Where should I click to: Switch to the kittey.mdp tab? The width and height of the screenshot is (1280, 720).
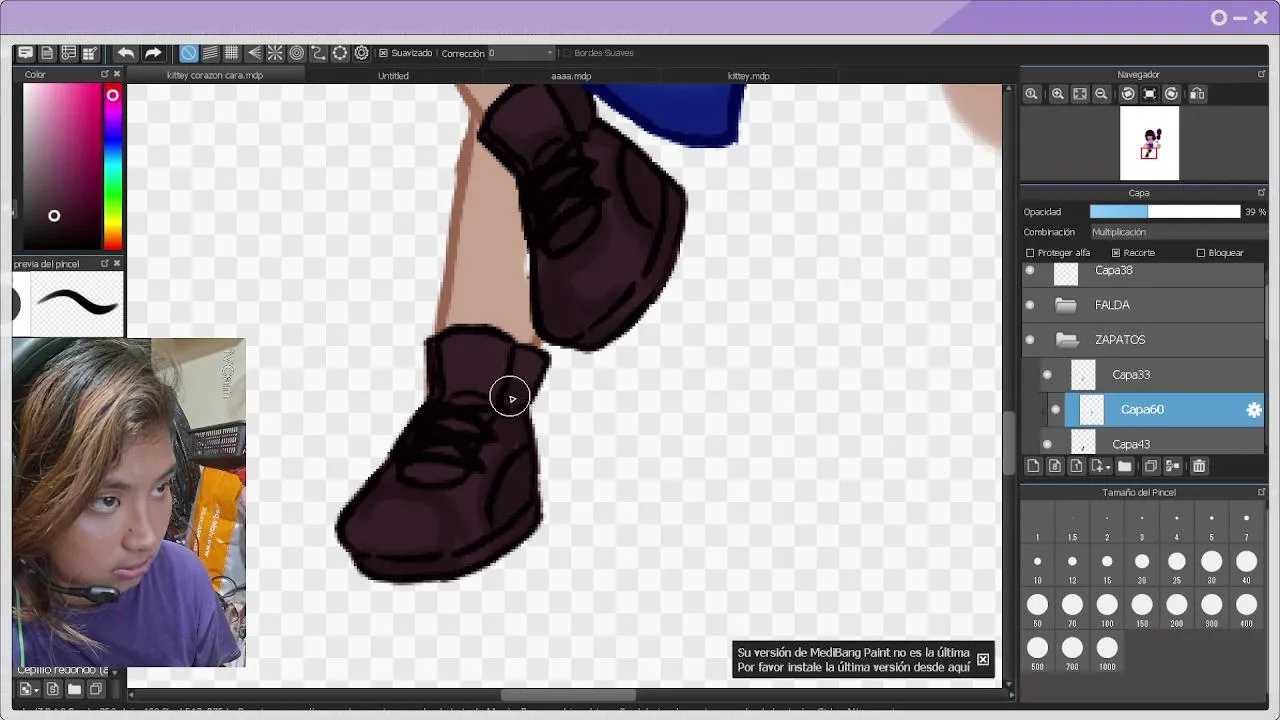tap(748, 76)
